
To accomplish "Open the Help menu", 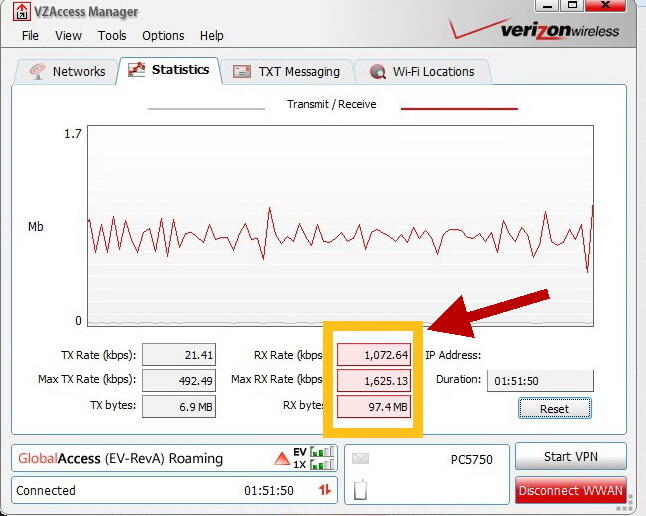I will tap(212, 36).
